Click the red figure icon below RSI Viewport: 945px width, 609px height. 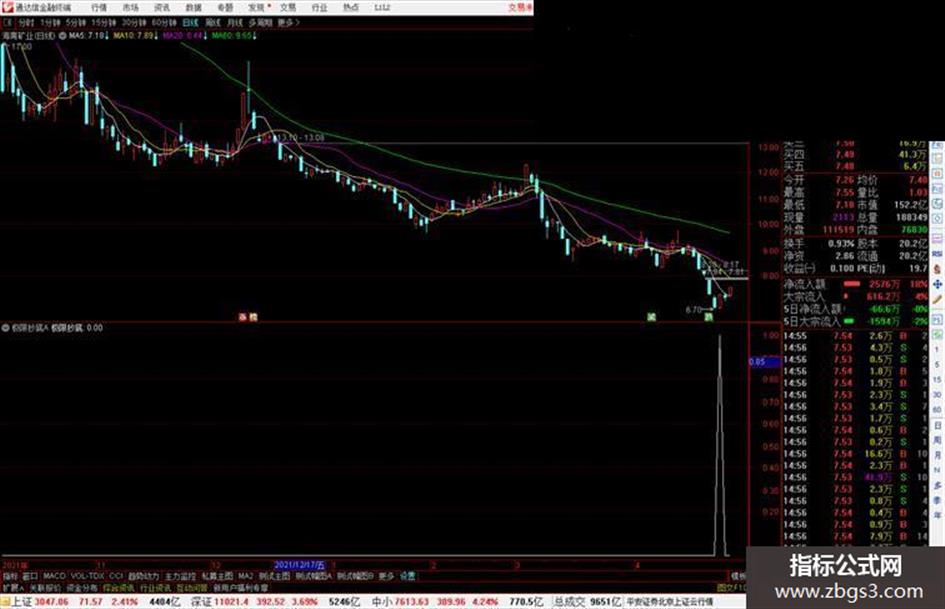click(x=937, y=269)
